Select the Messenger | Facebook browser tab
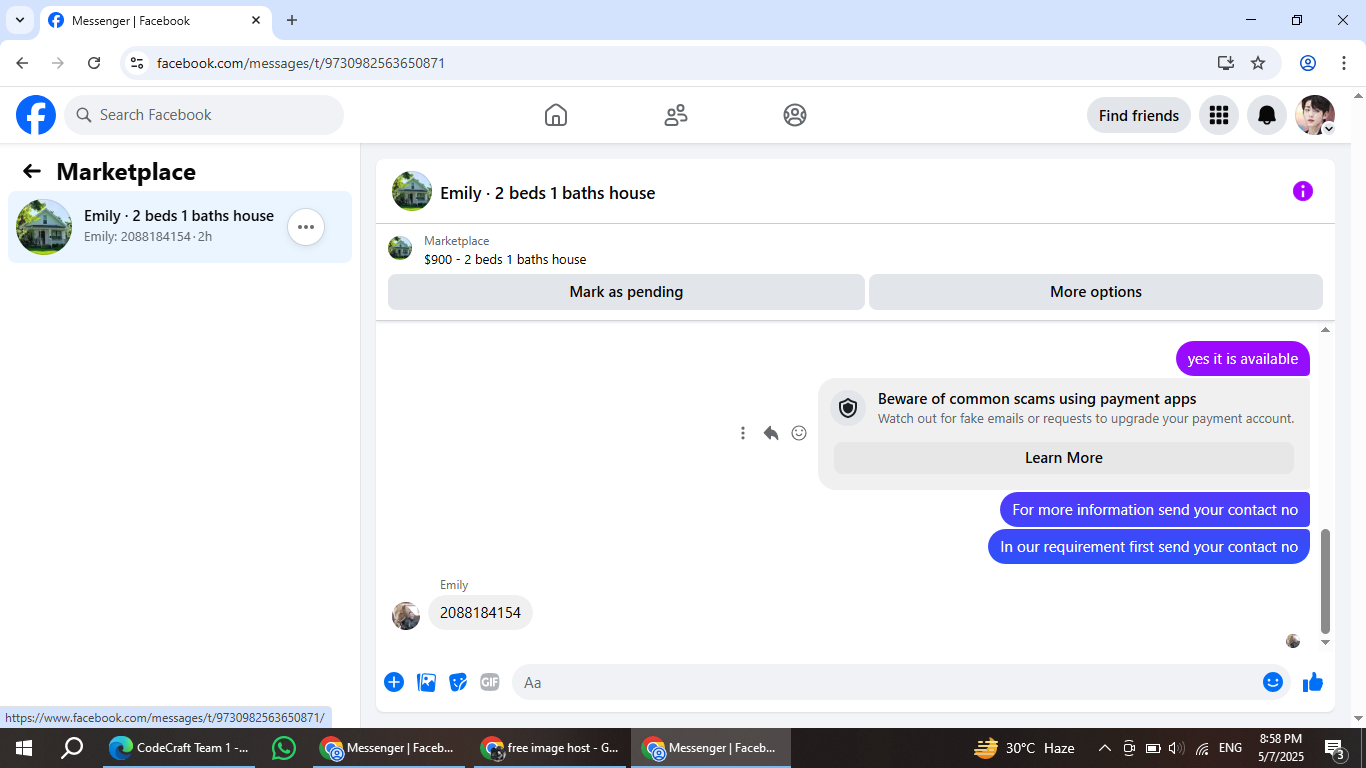Viewport: 1366px width, 768px height. coord(155,20)
